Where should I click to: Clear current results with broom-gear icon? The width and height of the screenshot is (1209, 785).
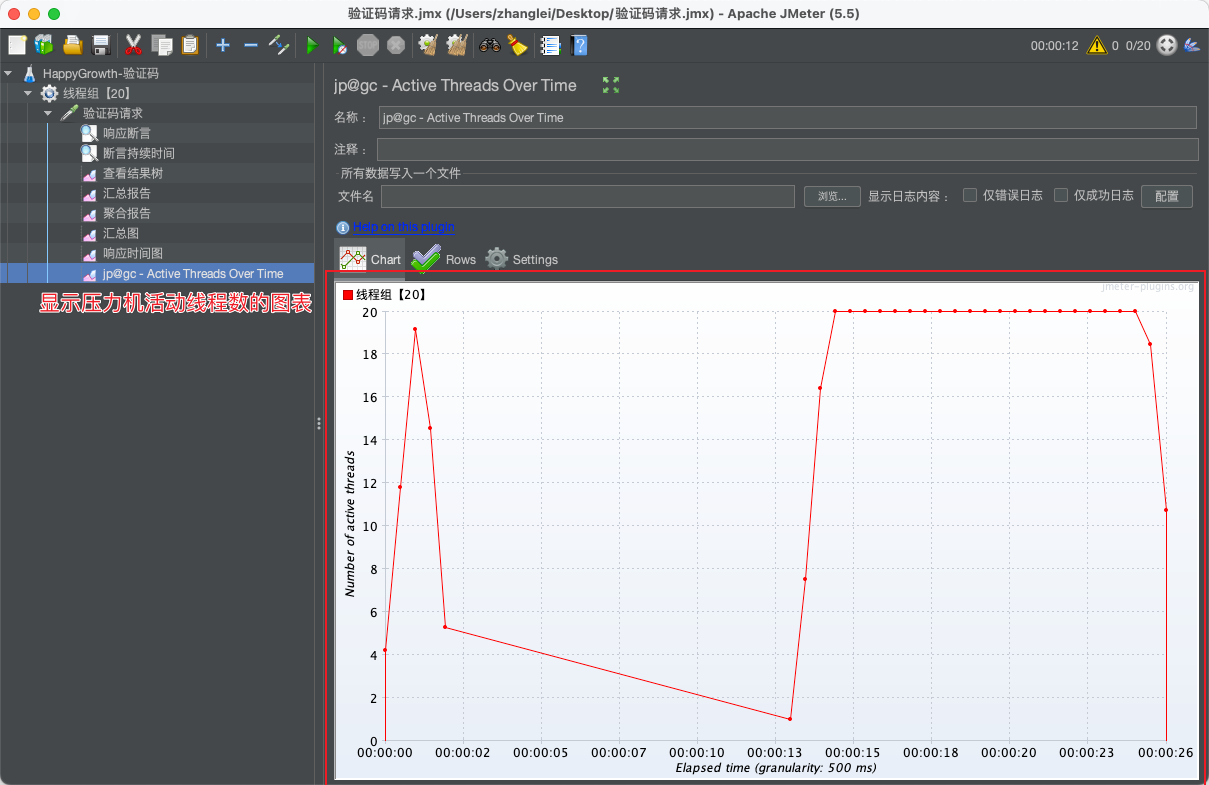tap(428, 45)
